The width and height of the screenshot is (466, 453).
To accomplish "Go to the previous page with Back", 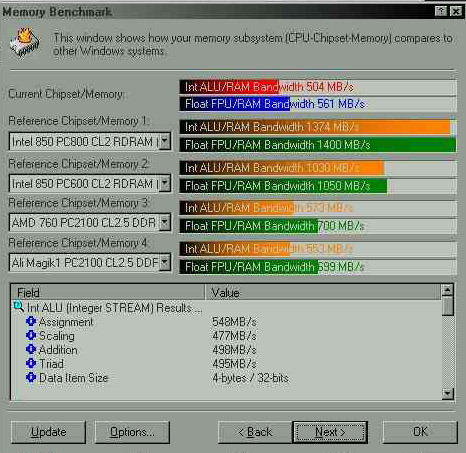I will coord(255,432).
